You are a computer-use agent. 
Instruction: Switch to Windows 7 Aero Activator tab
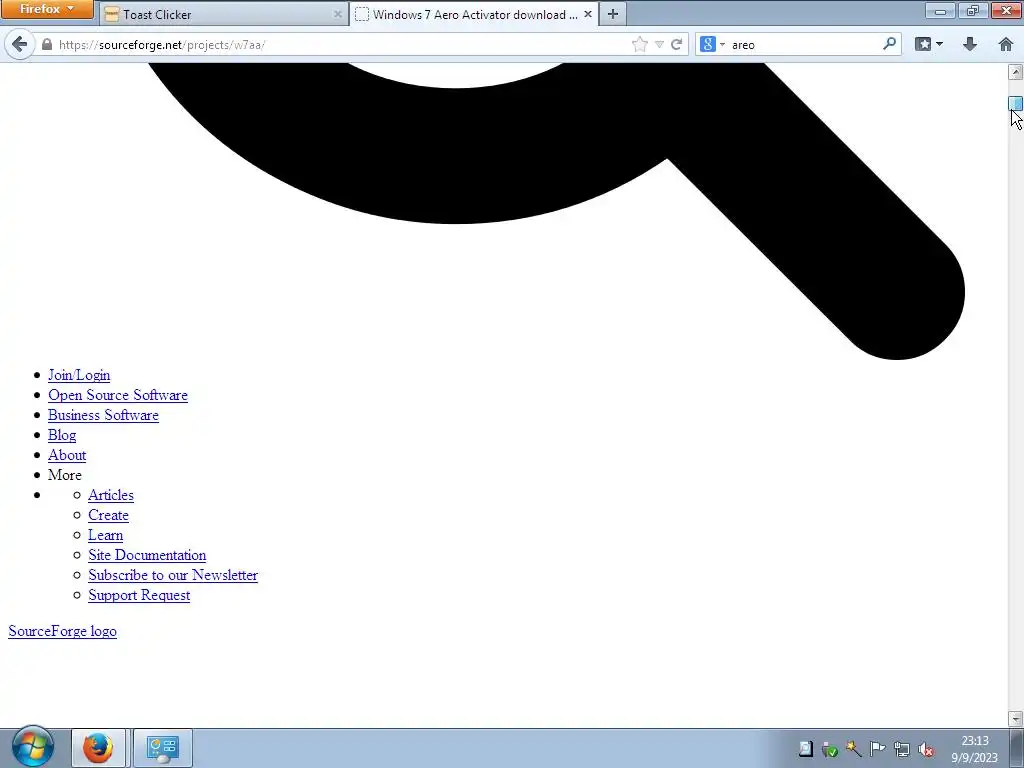[x=473, y=14]
